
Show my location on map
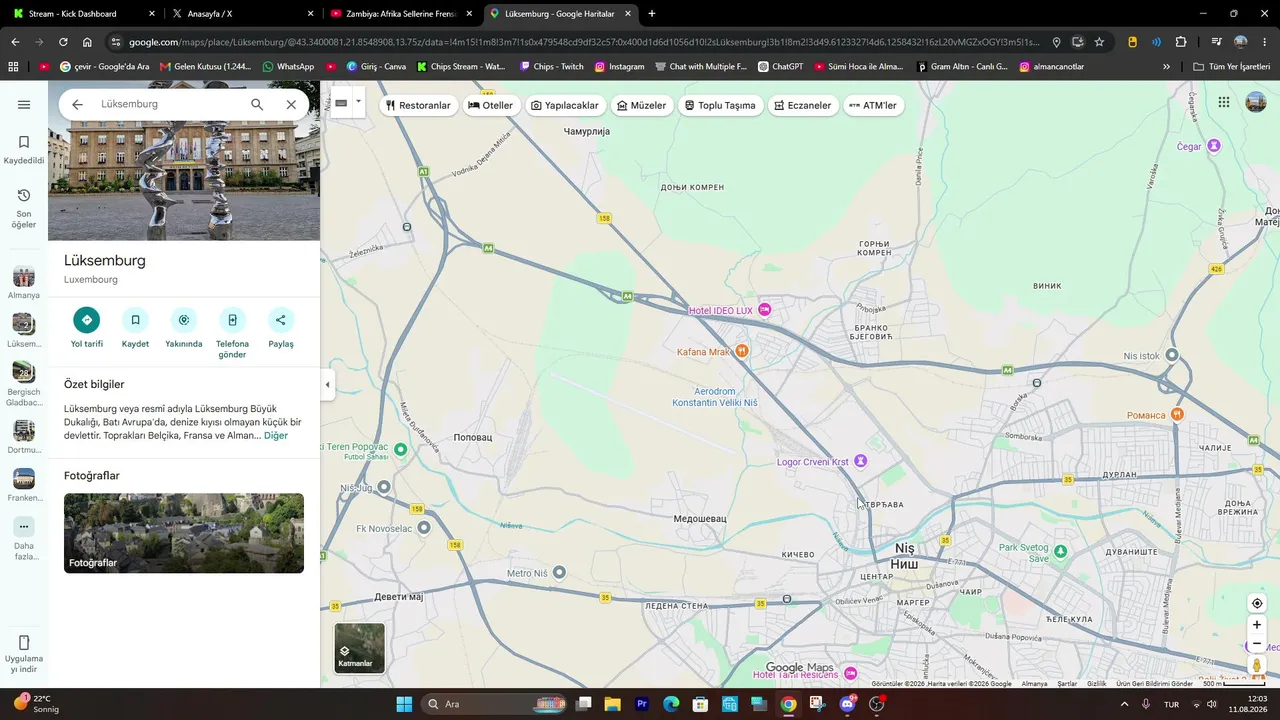(1257, 603)
